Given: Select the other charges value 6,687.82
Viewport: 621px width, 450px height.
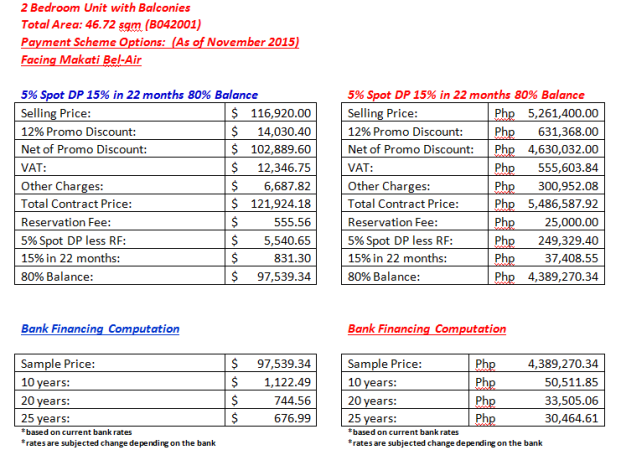Looking at the screenshot, I should tap(271, 185).
